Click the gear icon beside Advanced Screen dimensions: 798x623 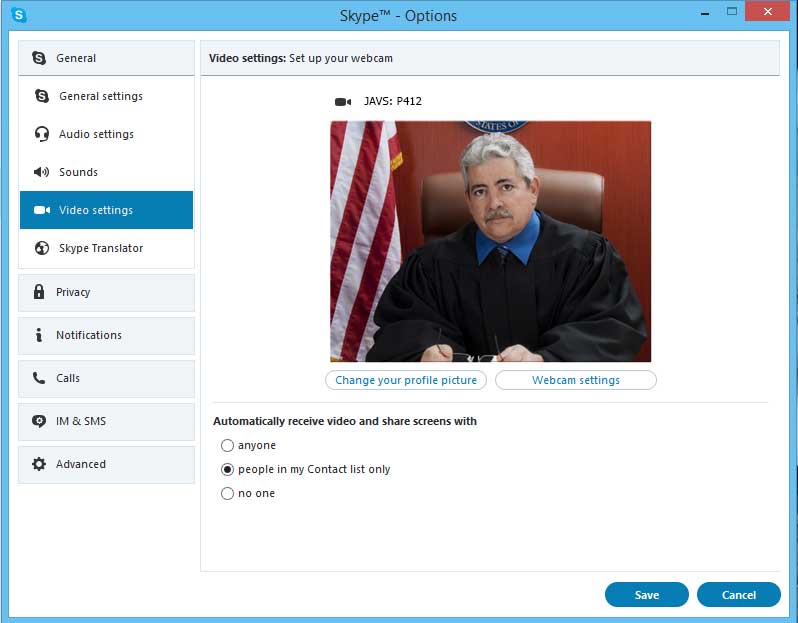tap(39, 464)
